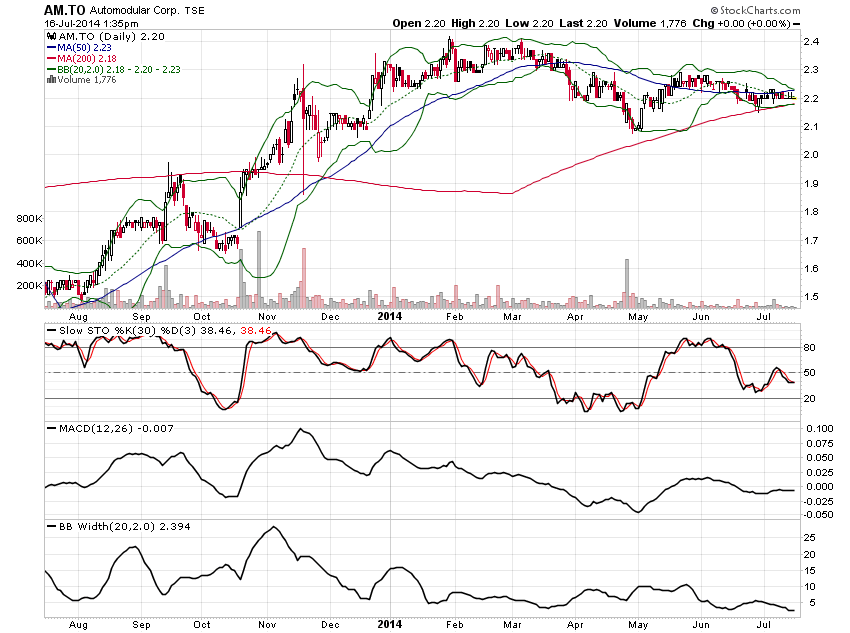
Task: Click the 80 overbought level on stochastic axis
Action: (x=809, y=347)
